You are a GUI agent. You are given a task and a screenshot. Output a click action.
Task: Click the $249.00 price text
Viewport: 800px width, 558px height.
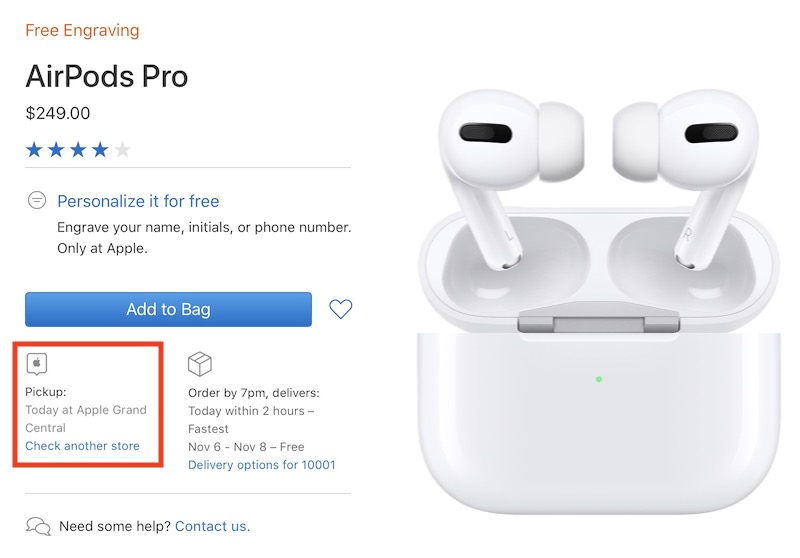(x=58, y=113)
